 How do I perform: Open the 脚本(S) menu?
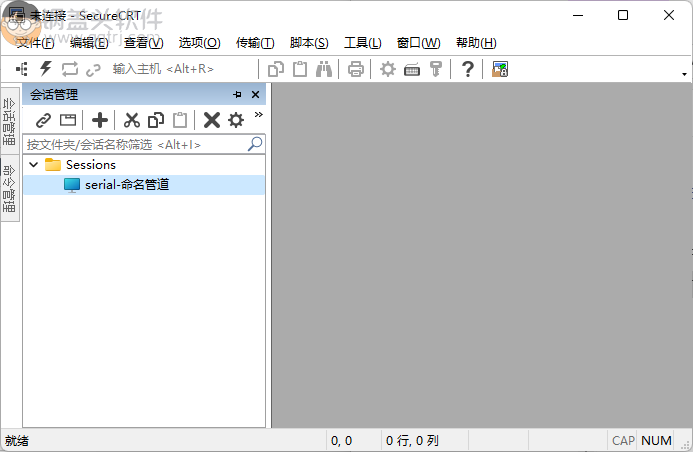click(309, 43)
